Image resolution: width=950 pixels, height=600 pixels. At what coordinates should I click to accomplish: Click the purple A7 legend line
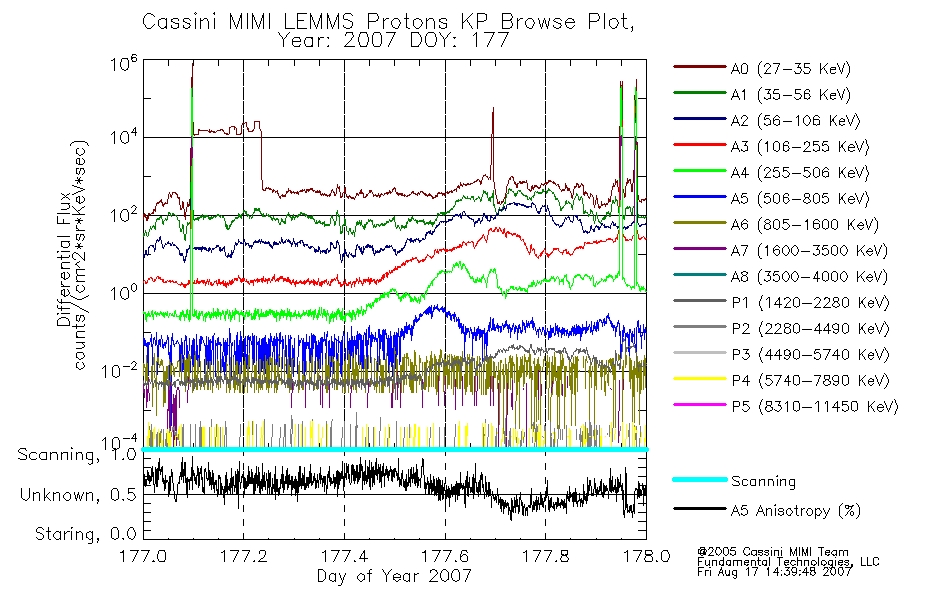point(699,248)
